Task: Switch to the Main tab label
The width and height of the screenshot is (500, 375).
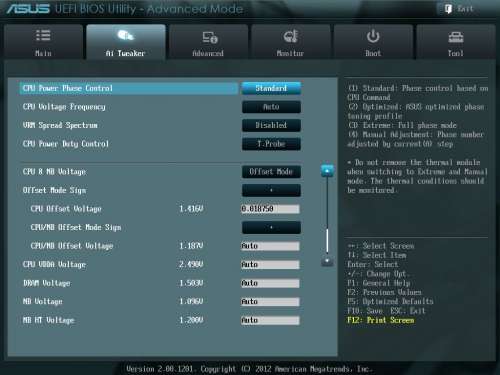Action: 43,53
